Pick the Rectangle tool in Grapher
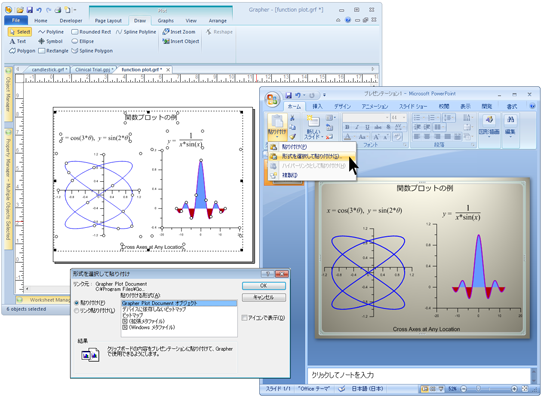550x400 pixels. [x=53, y=51]
